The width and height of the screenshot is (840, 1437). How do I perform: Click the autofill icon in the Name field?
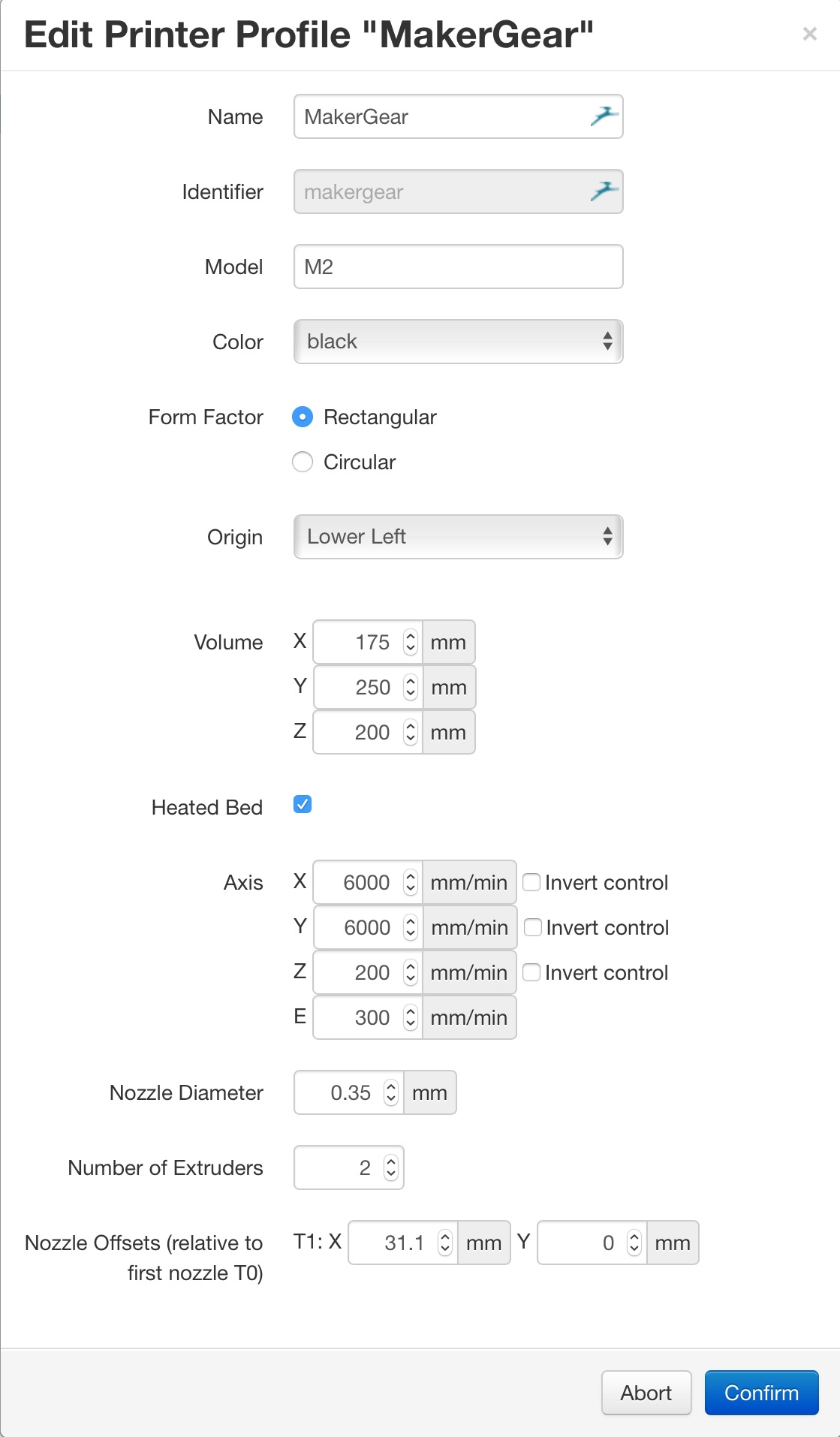(604, 116)
